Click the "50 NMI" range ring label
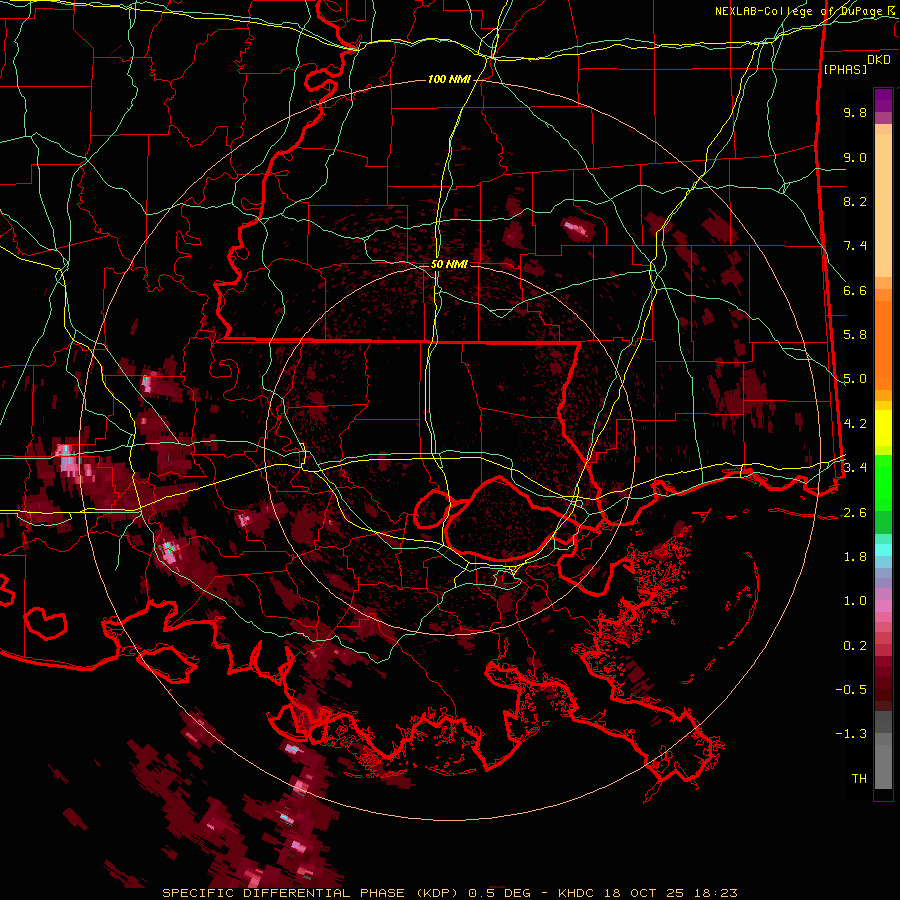This screenshot has width=900, height=900. point(449,265)
